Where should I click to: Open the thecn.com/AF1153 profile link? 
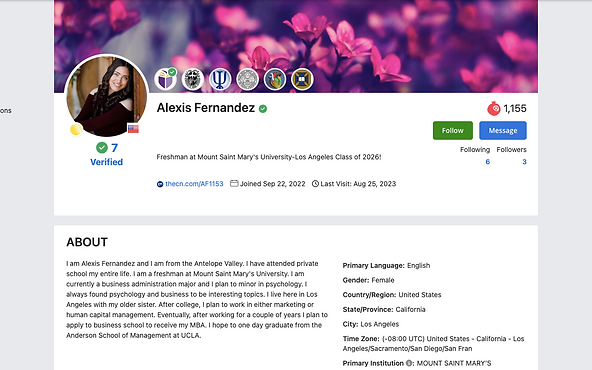(x=194, y=184)
